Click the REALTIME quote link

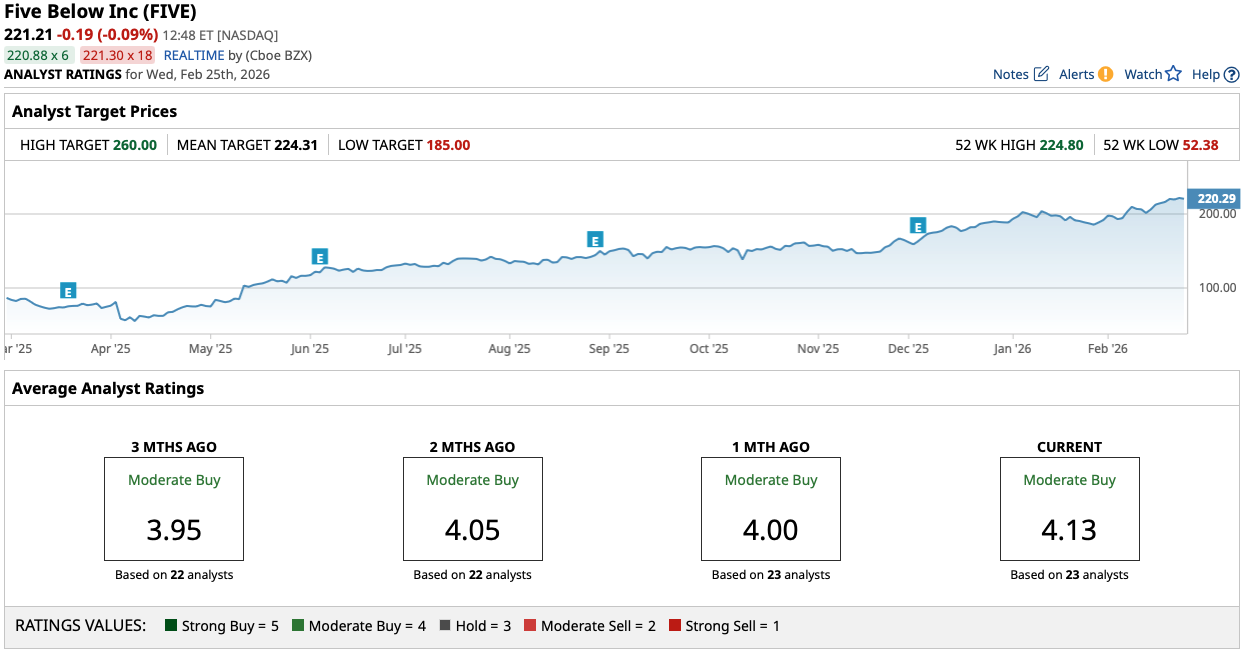point(195,55)
